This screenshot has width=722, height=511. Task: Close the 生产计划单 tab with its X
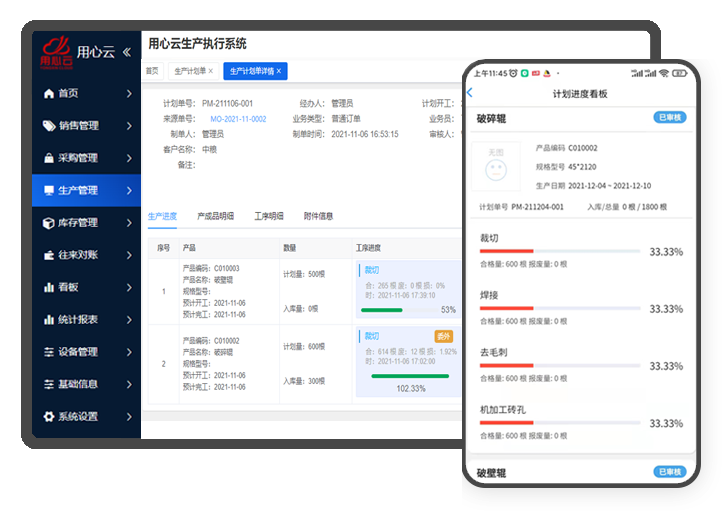point(210,71)
